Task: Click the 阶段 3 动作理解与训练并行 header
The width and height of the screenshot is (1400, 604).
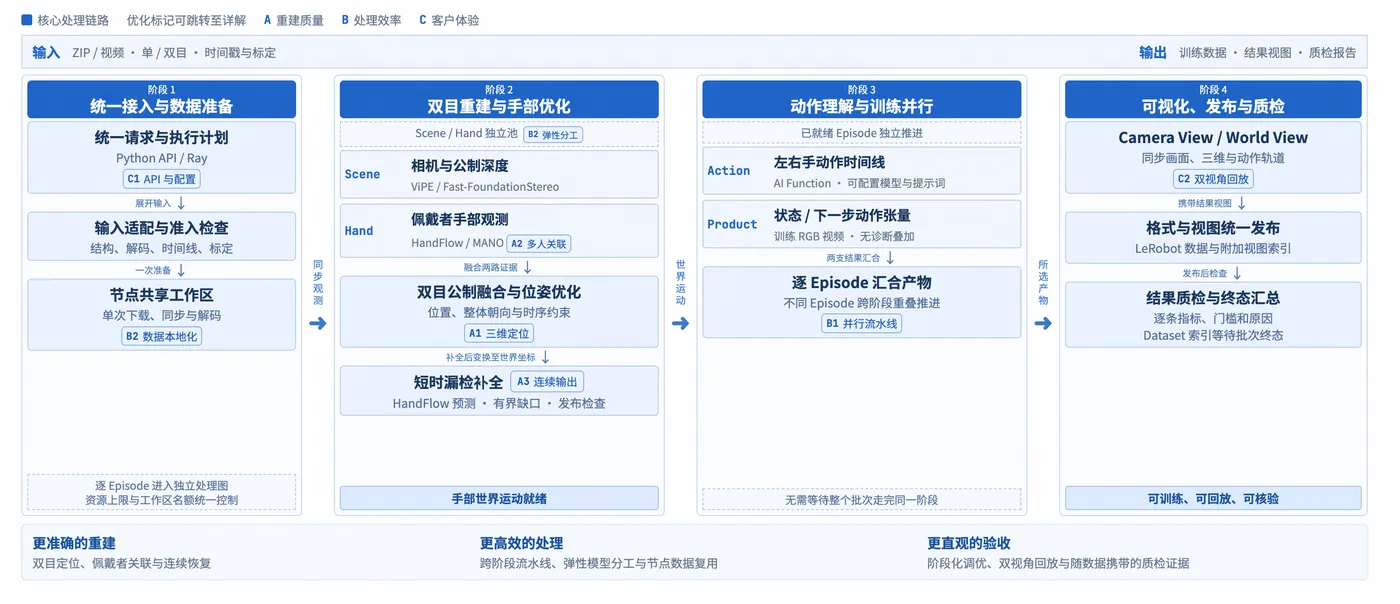Action: point(861,99)
